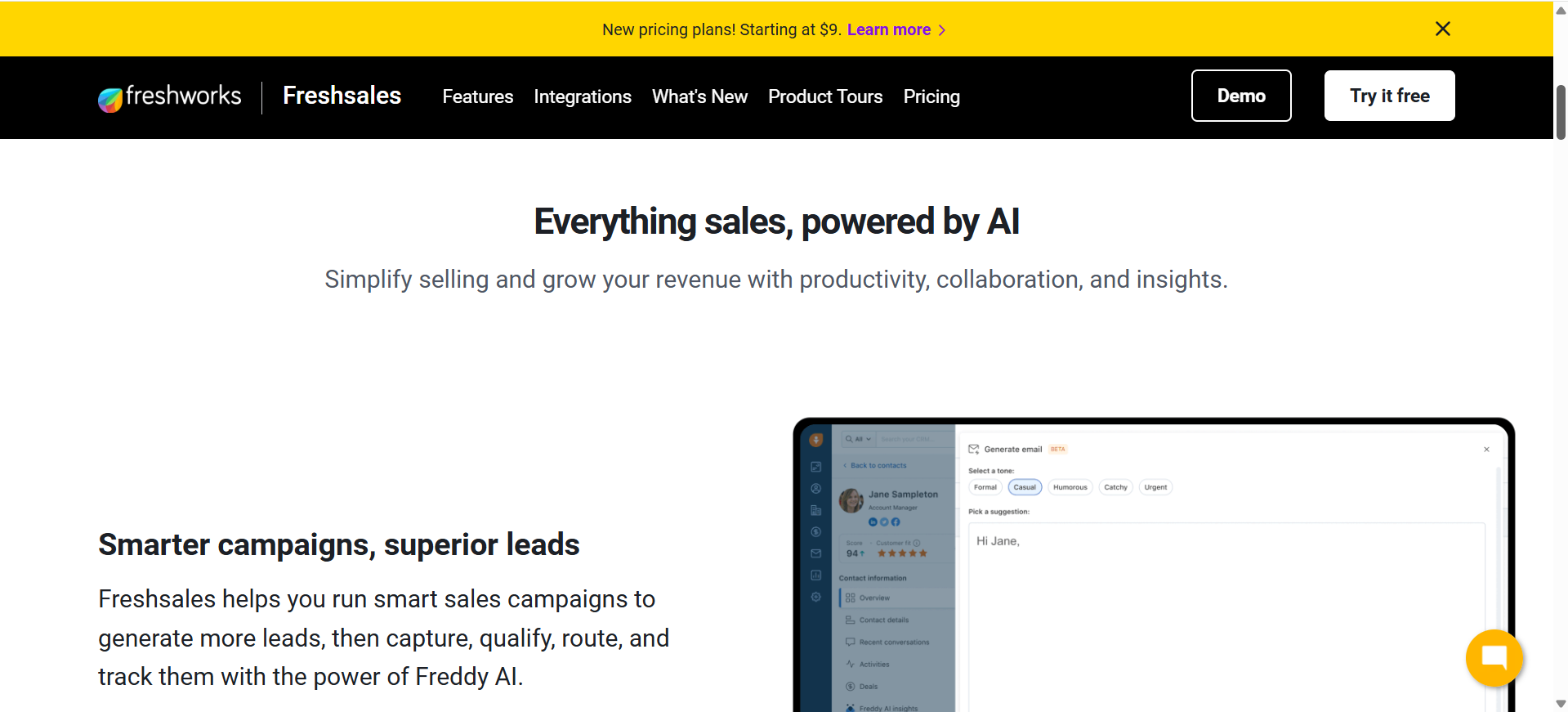
Task: Click the Deals dollar icon in mockup sidebar
Action: (x=815, y=532)
